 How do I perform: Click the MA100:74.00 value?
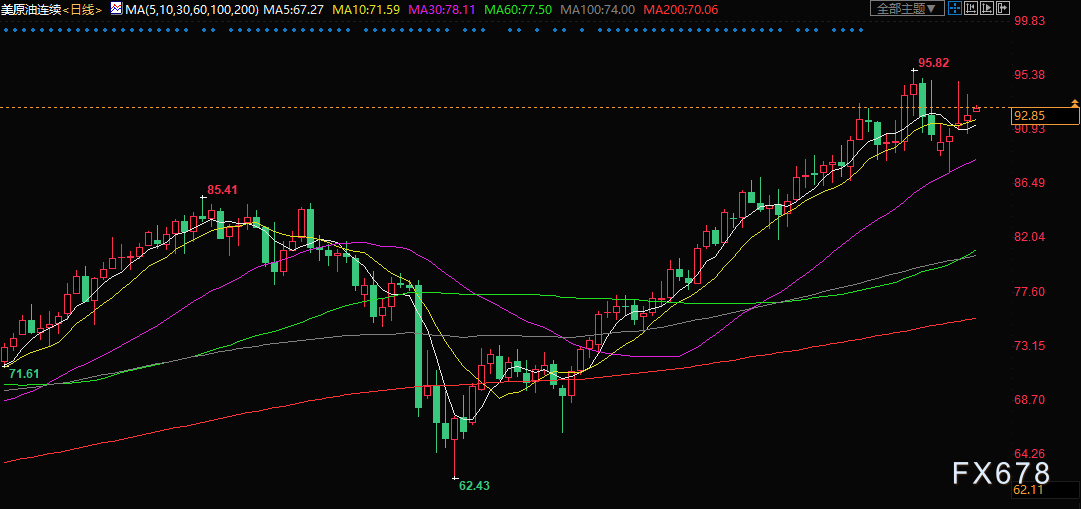(x=598, y=10)
